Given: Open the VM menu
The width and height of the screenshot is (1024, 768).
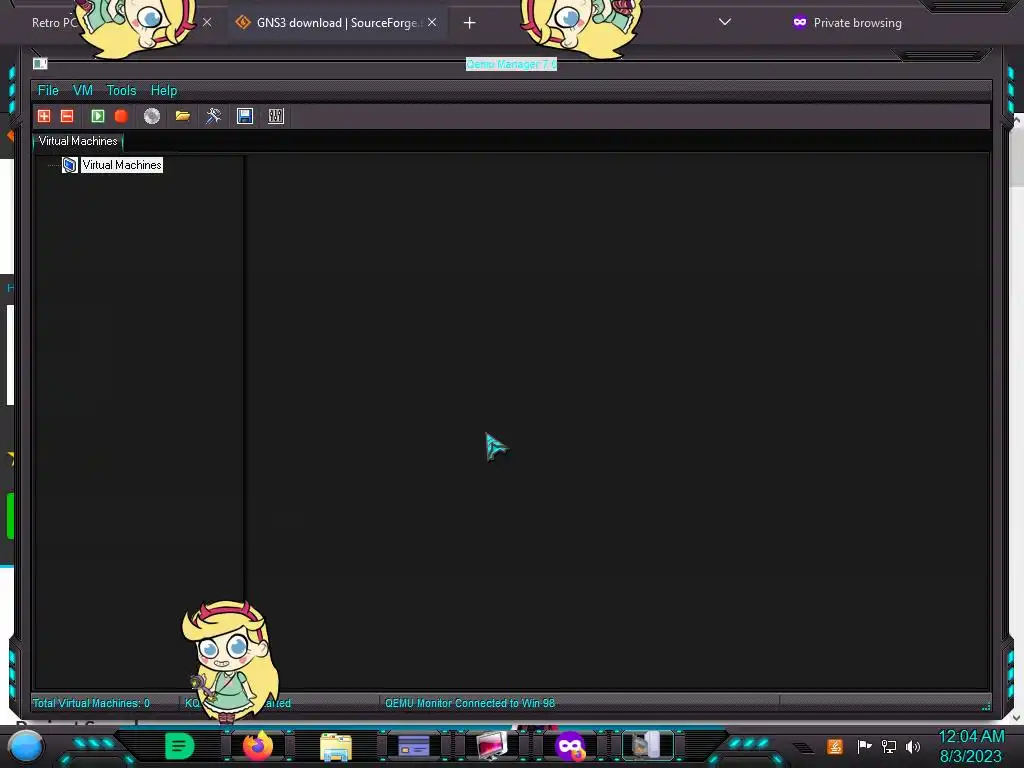Looking at the screenshot, I should click(x=83, y=90).
